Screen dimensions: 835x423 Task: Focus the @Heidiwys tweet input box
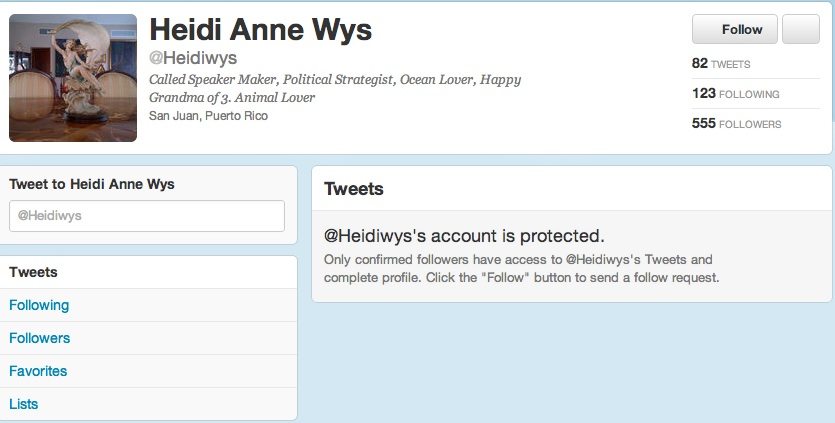coord(147,216)
